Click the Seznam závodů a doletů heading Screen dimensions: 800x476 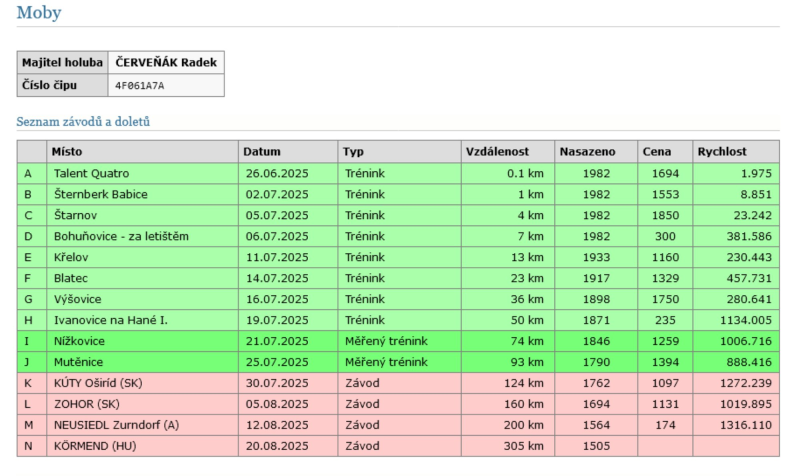click(x=83, y=122)
